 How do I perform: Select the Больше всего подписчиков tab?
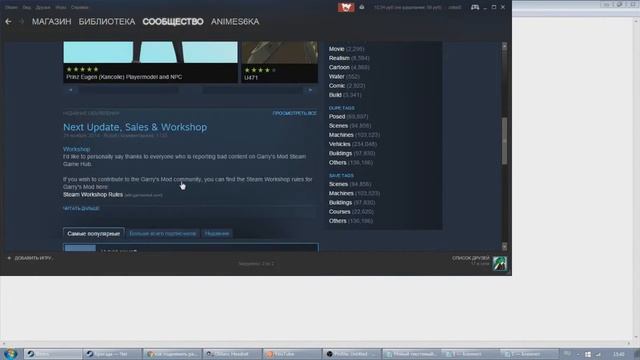[162, 233]
